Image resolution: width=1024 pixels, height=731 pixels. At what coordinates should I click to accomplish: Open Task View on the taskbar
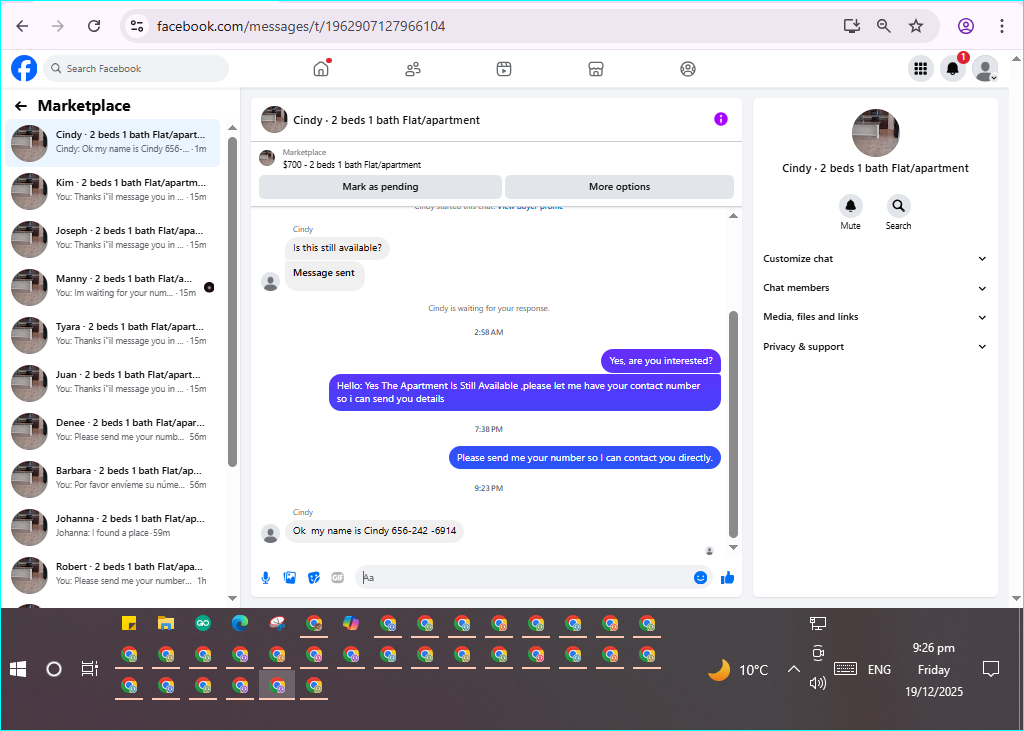click(x=89, y=669)
